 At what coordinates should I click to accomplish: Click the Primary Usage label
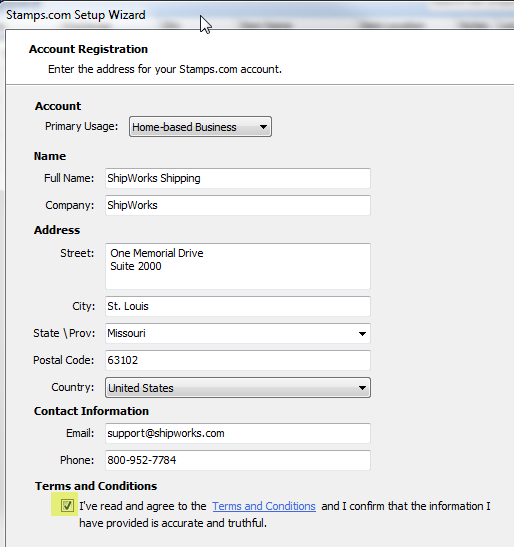(x=82, y=126)
